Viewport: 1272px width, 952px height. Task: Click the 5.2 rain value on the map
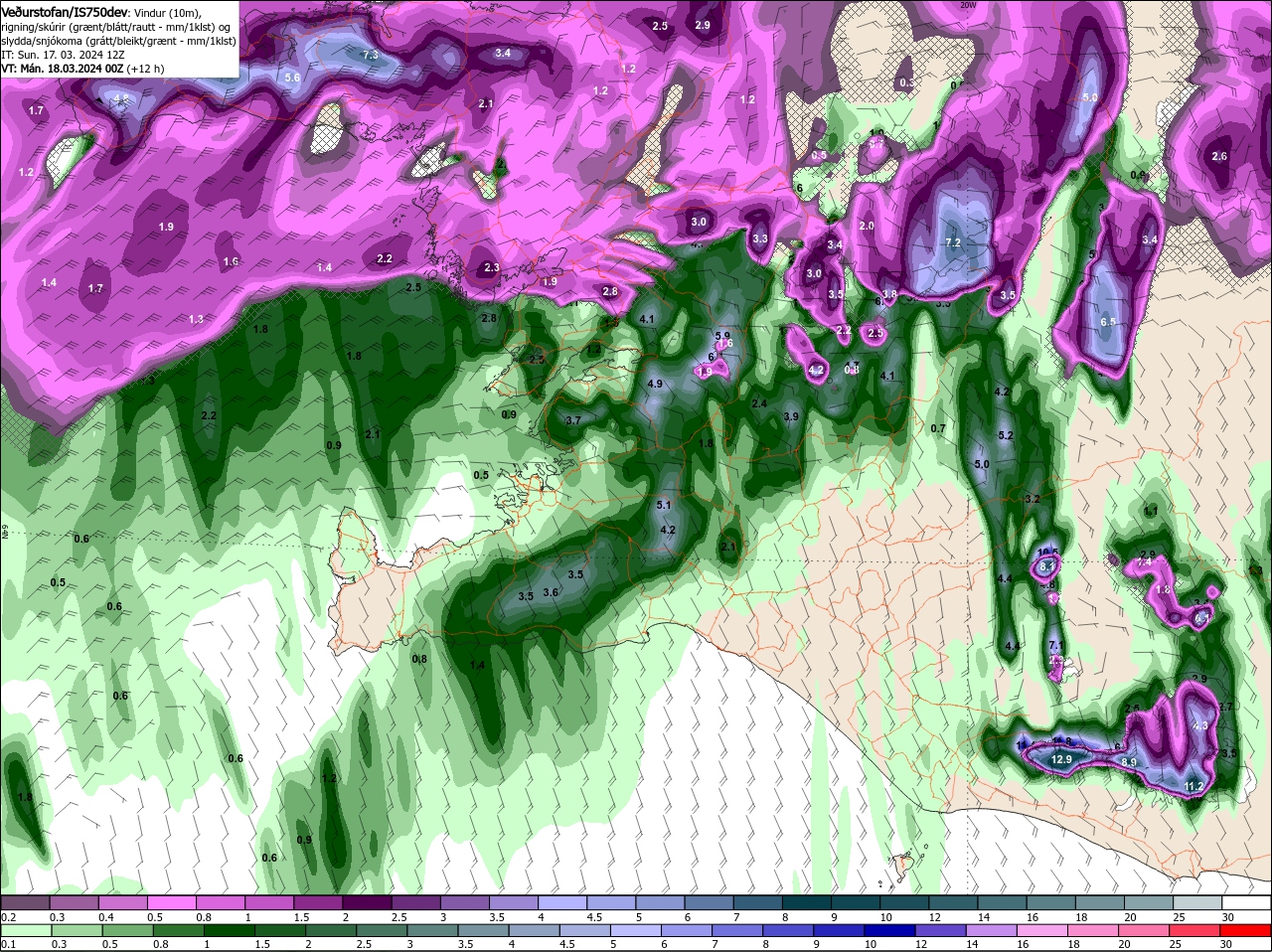[x=1005, y=435]
